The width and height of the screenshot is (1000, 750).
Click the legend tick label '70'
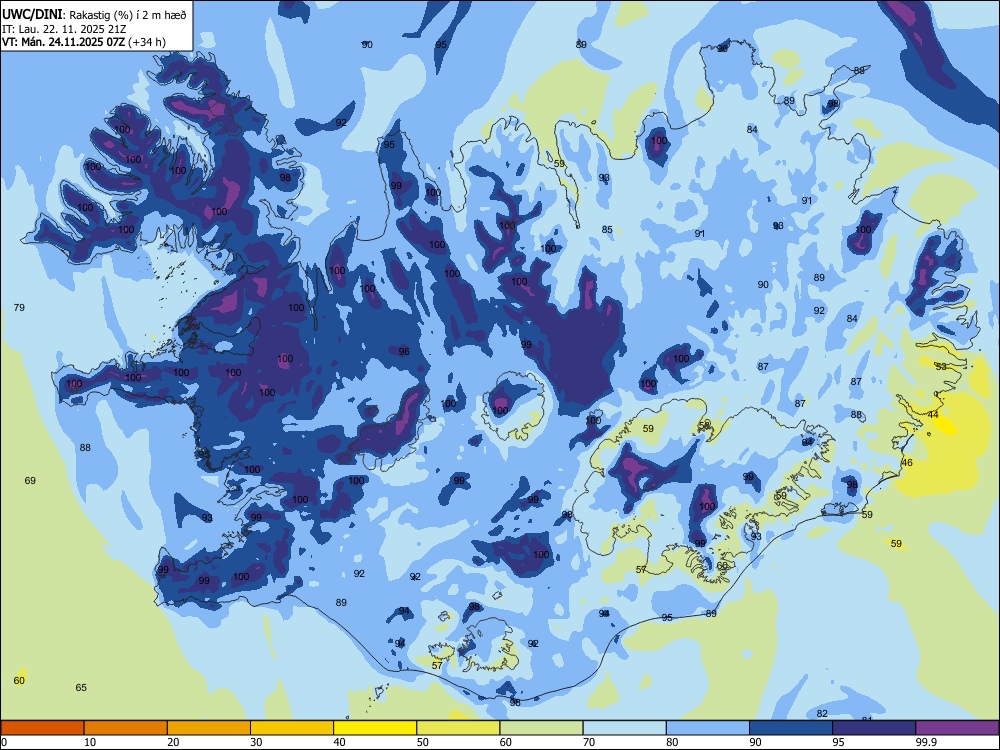(589, 742)
